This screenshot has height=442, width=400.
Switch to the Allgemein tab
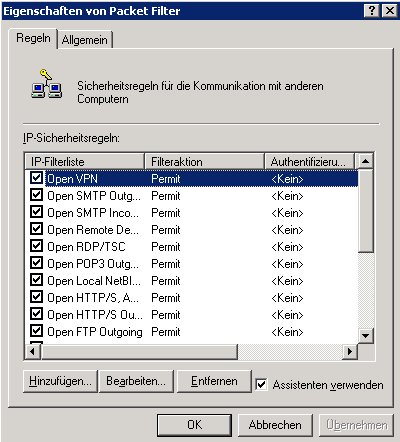(85, 40)
